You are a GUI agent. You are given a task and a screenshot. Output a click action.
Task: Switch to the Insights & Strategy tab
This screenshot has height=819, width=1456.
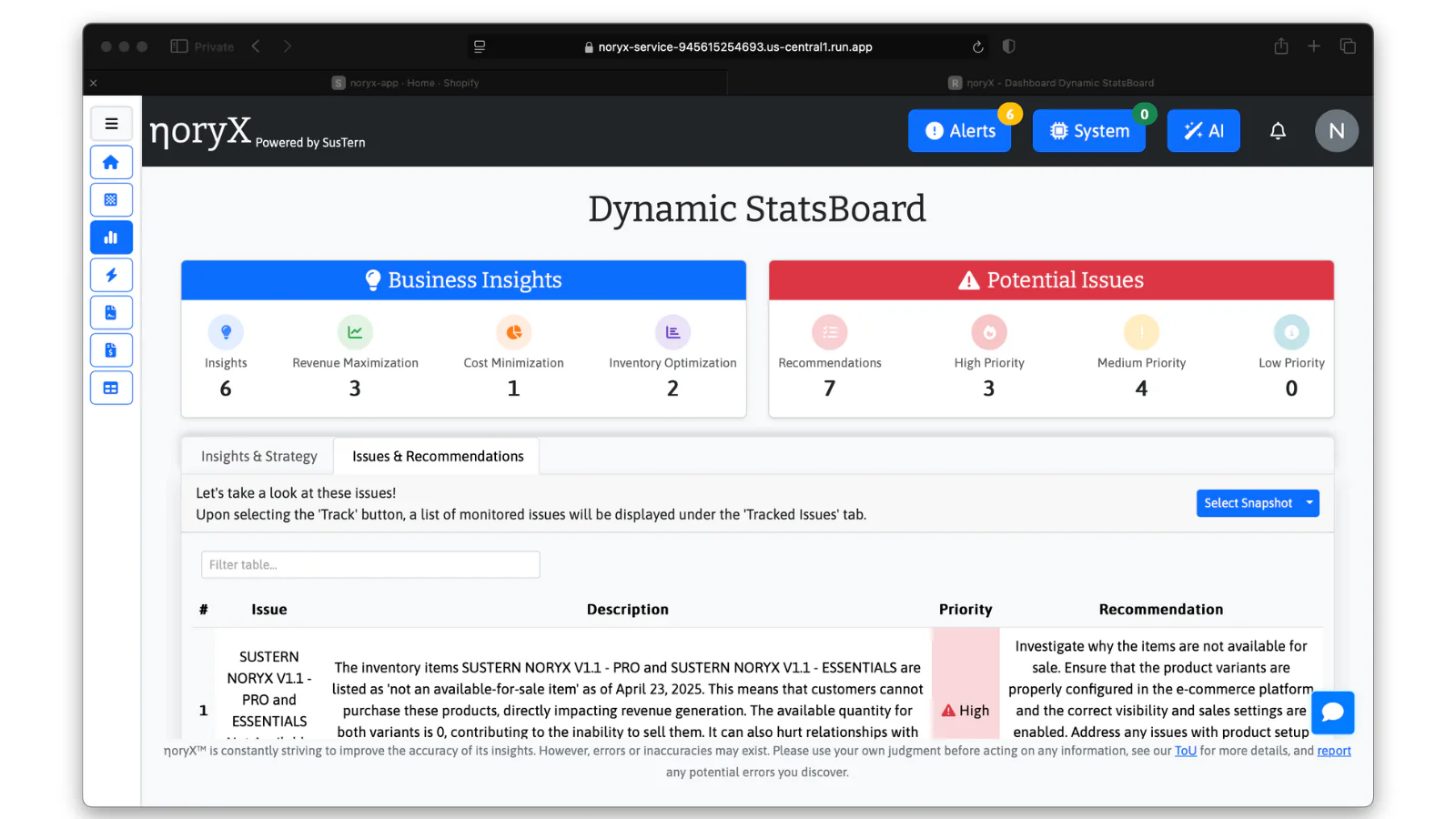pos(258,456)
